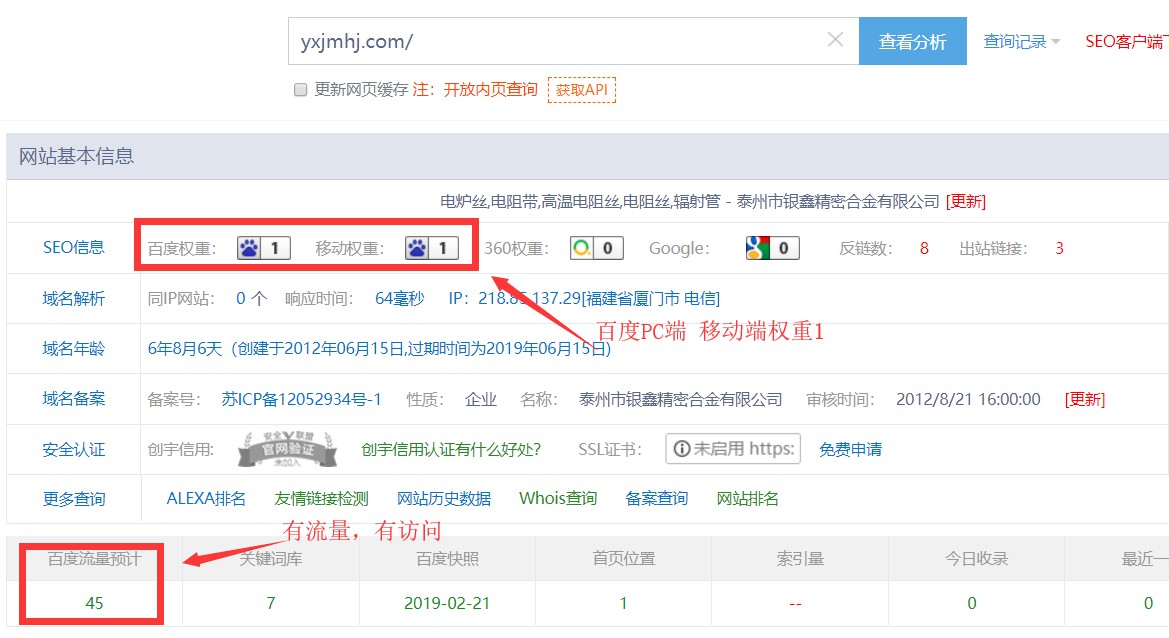Toggle the 更新网页缓存 checkbox
This screenshot has height=638, width=1169.
click(300, 90)
